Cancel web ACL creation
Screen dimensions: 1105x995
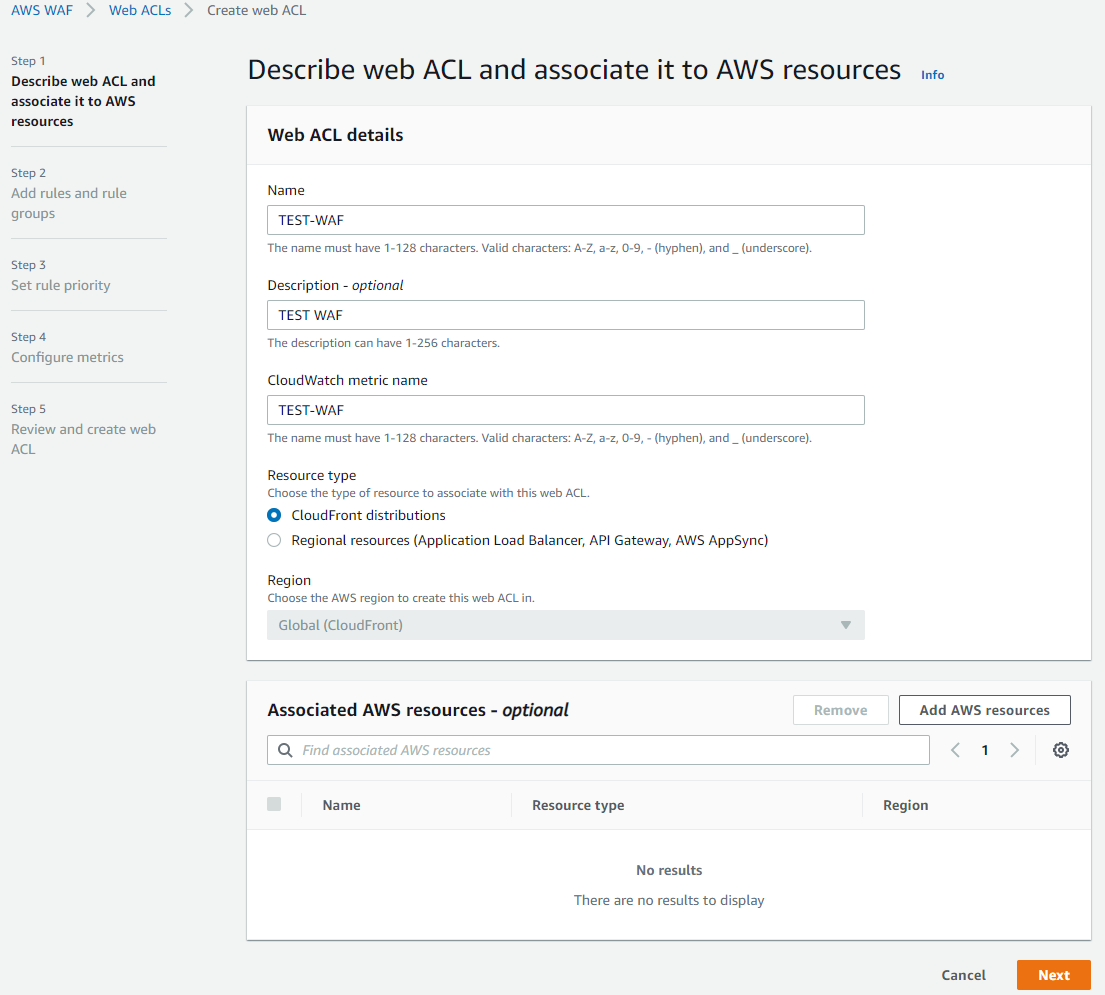pos(963,975)
